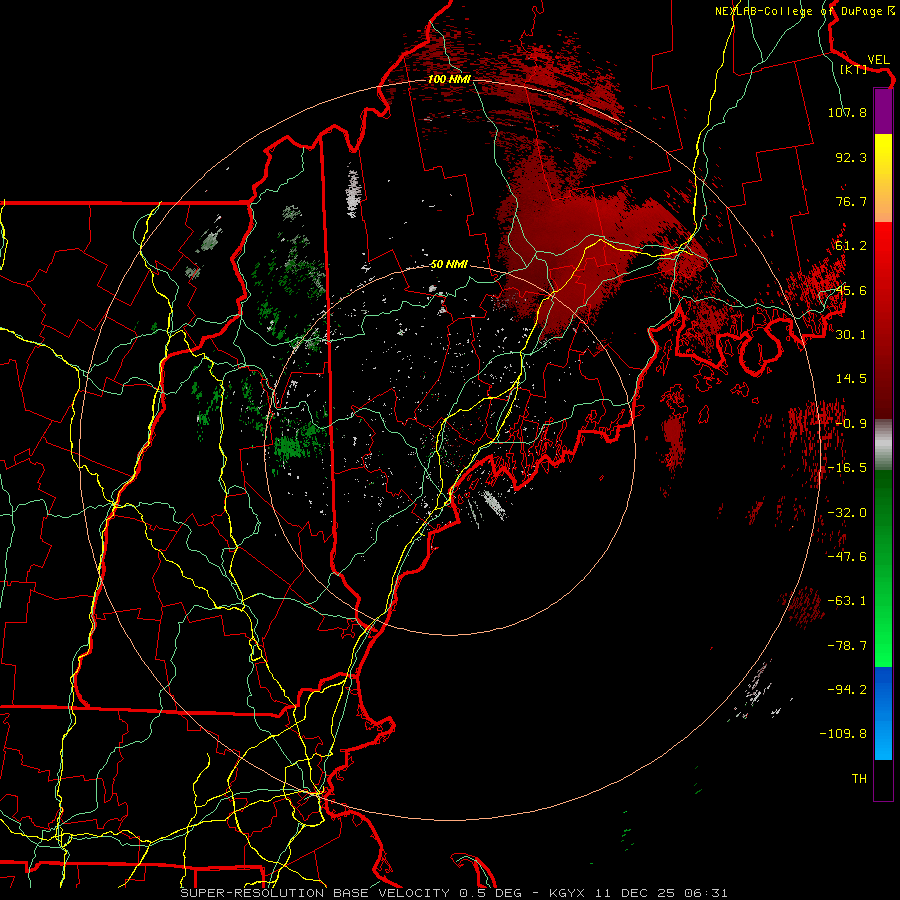Click the 11 DEC 25 06:31 timestamp
900x900 pixels.
(x=661, y=893)
